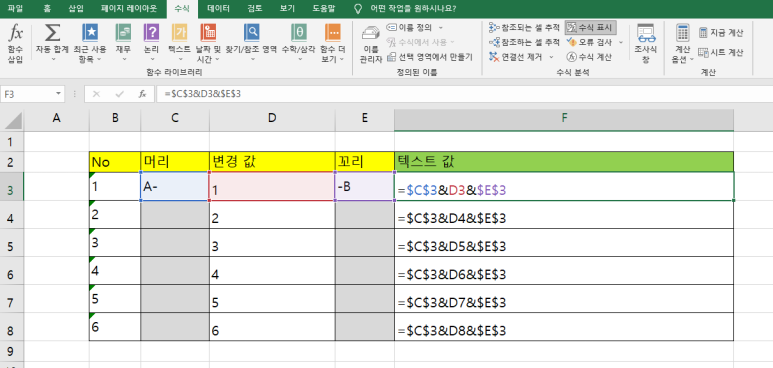Screen dimensions: 773x368
Task: Open 최근 사용 항목 star book icon
Action: tap(90, 33)
